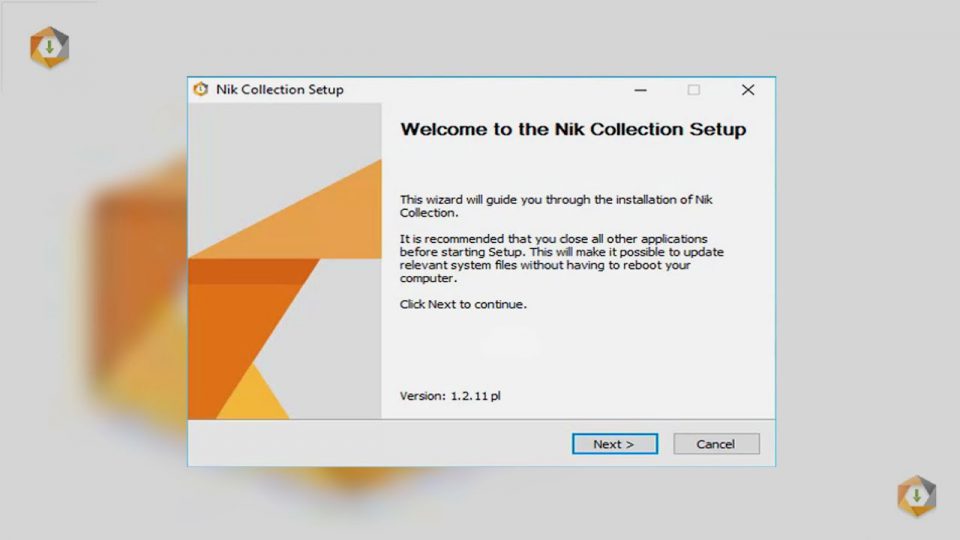Image resolution: width=960 pixels, height=540 pixels.
Task: Click the disabled maximize button in title bar
Action: click(694, 90)
